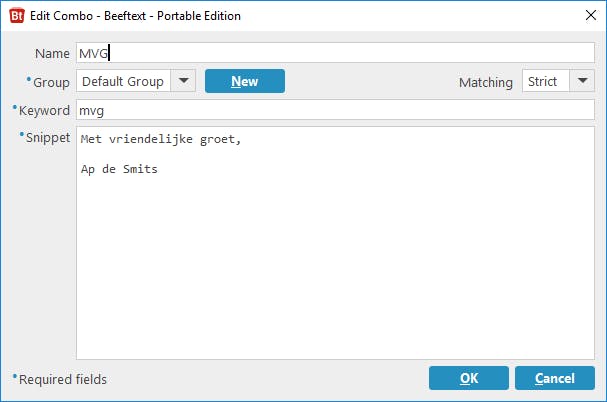
Task: Click the 'Met vriendelijke groet,' snippet line
Action: [x=161, y=139]
